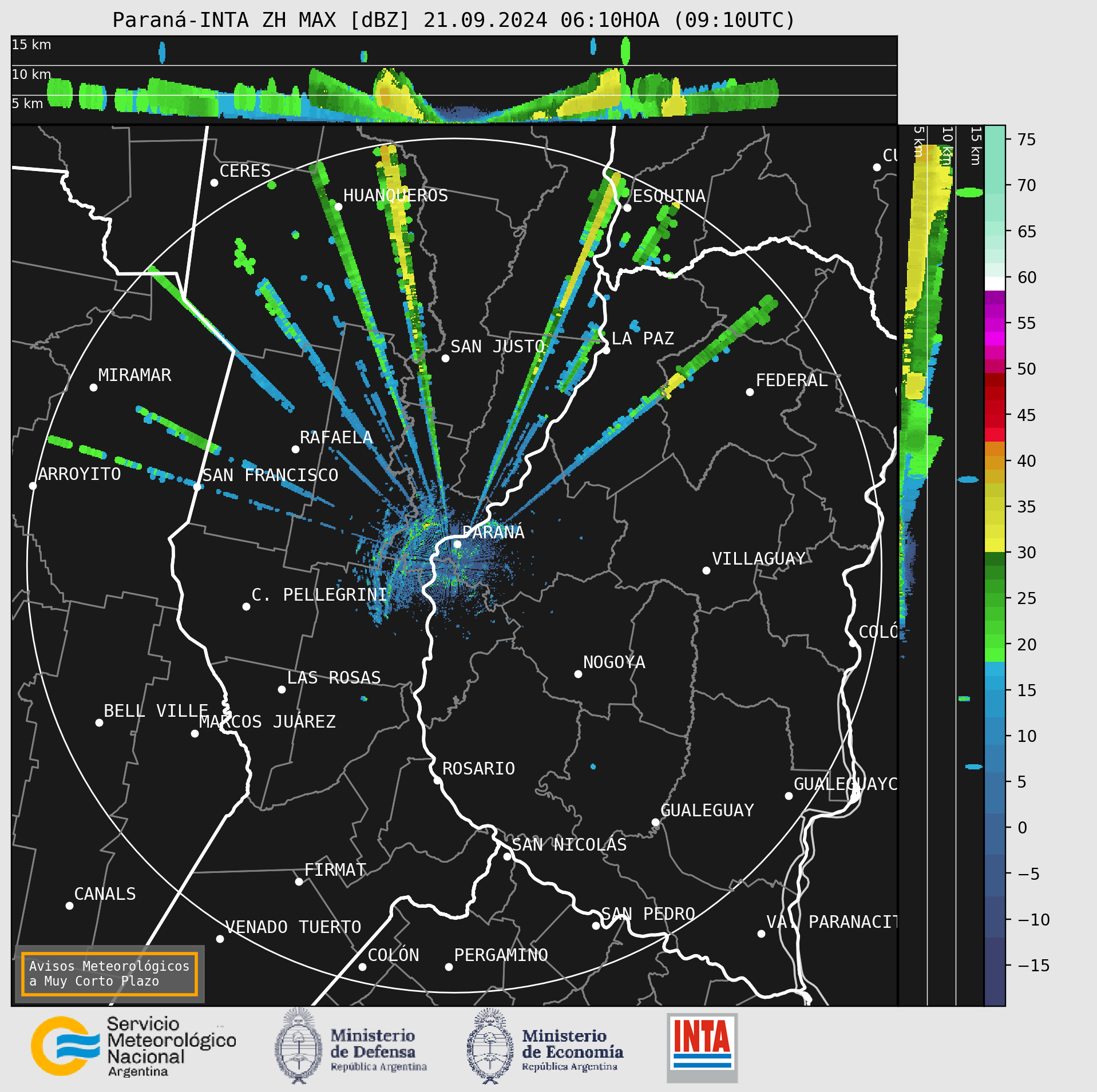Select the HUANQUEROS label
Viewport: 1097px width, 1092px height.
395,196
